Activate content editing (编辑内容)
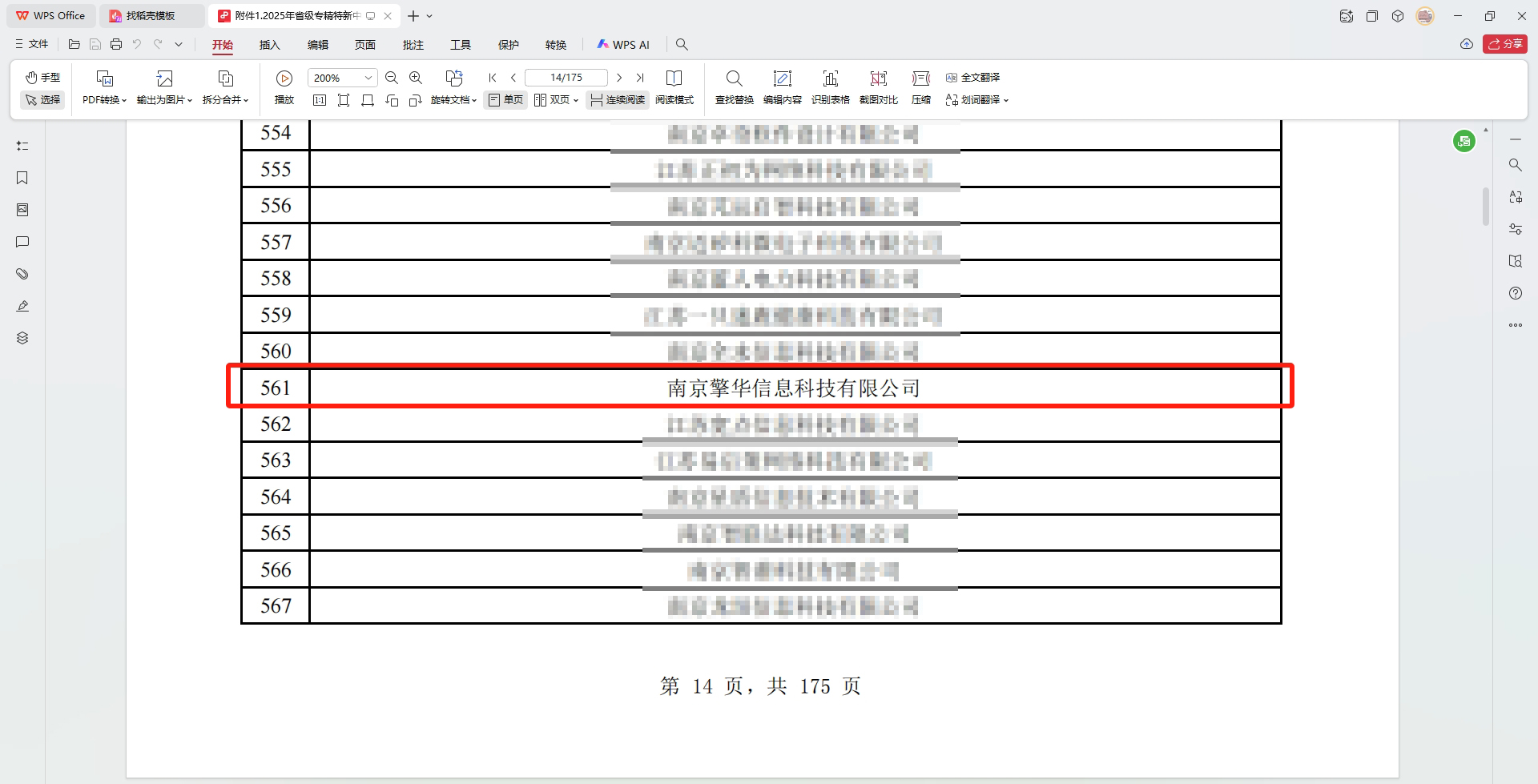 click(783, 86)
